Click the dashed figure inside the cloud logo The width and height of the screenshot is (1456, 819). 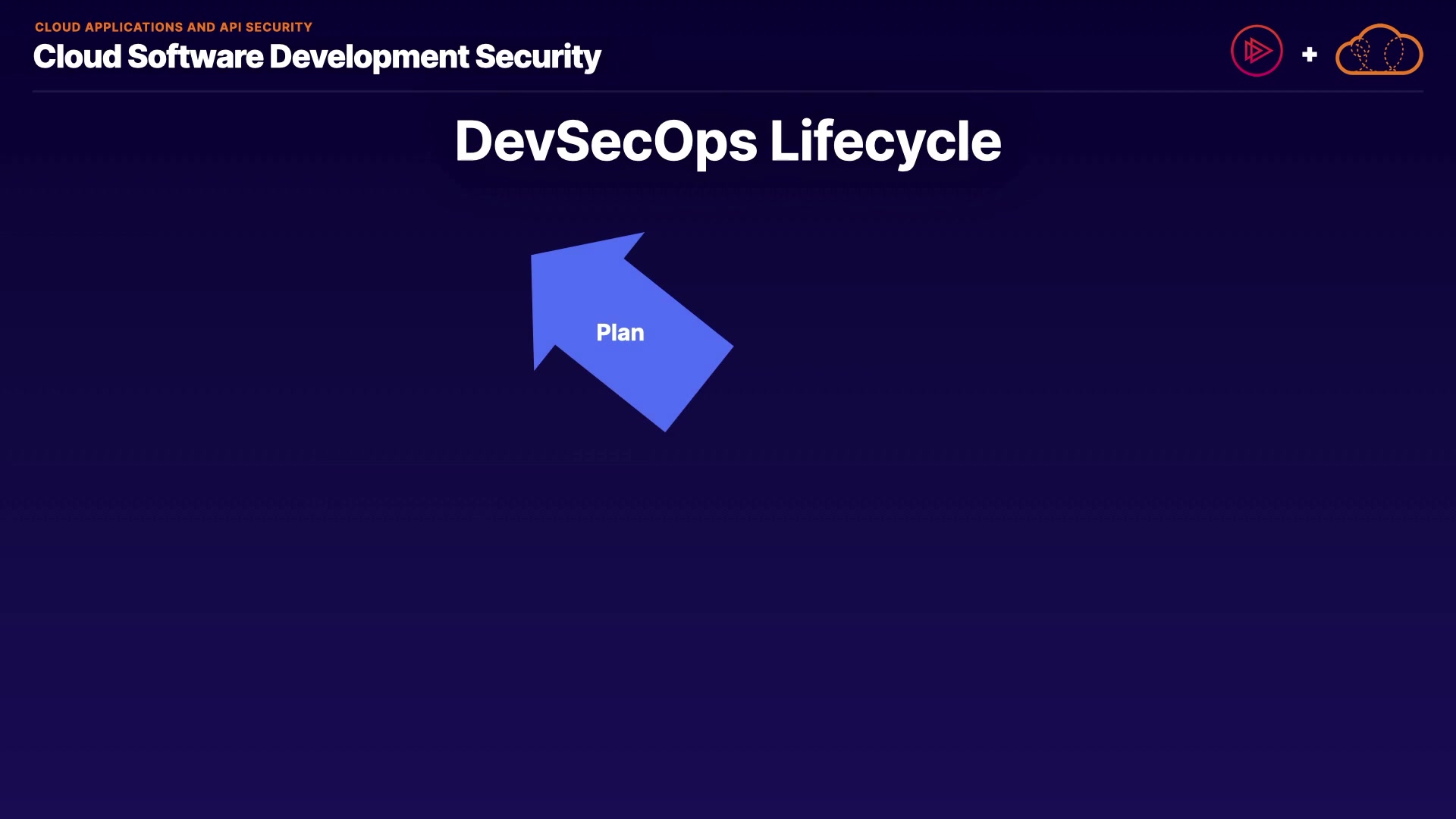pyautogui.click(x=1362, y=55)
